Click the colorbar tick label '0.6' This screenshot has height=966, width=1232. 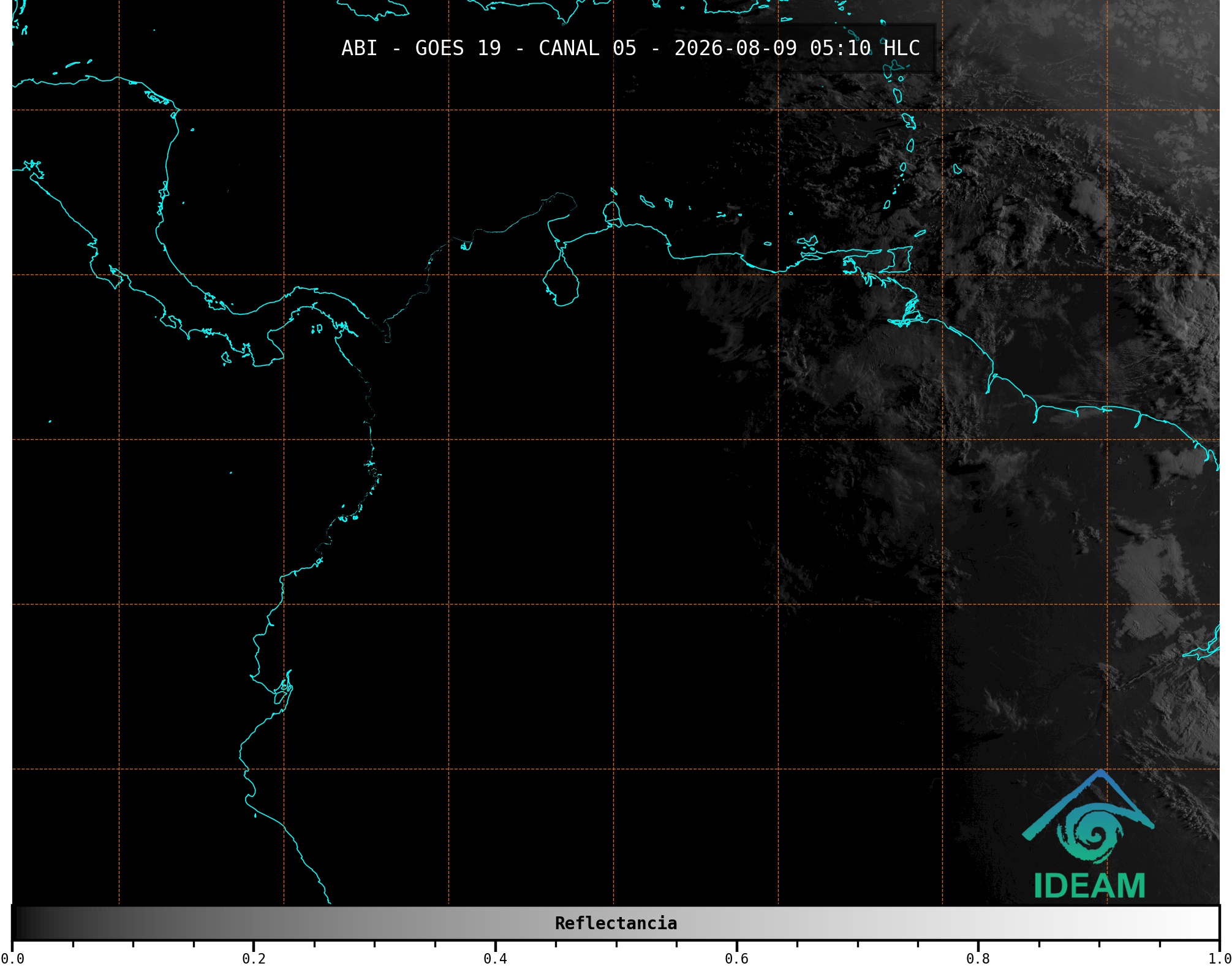click(736, 958)
